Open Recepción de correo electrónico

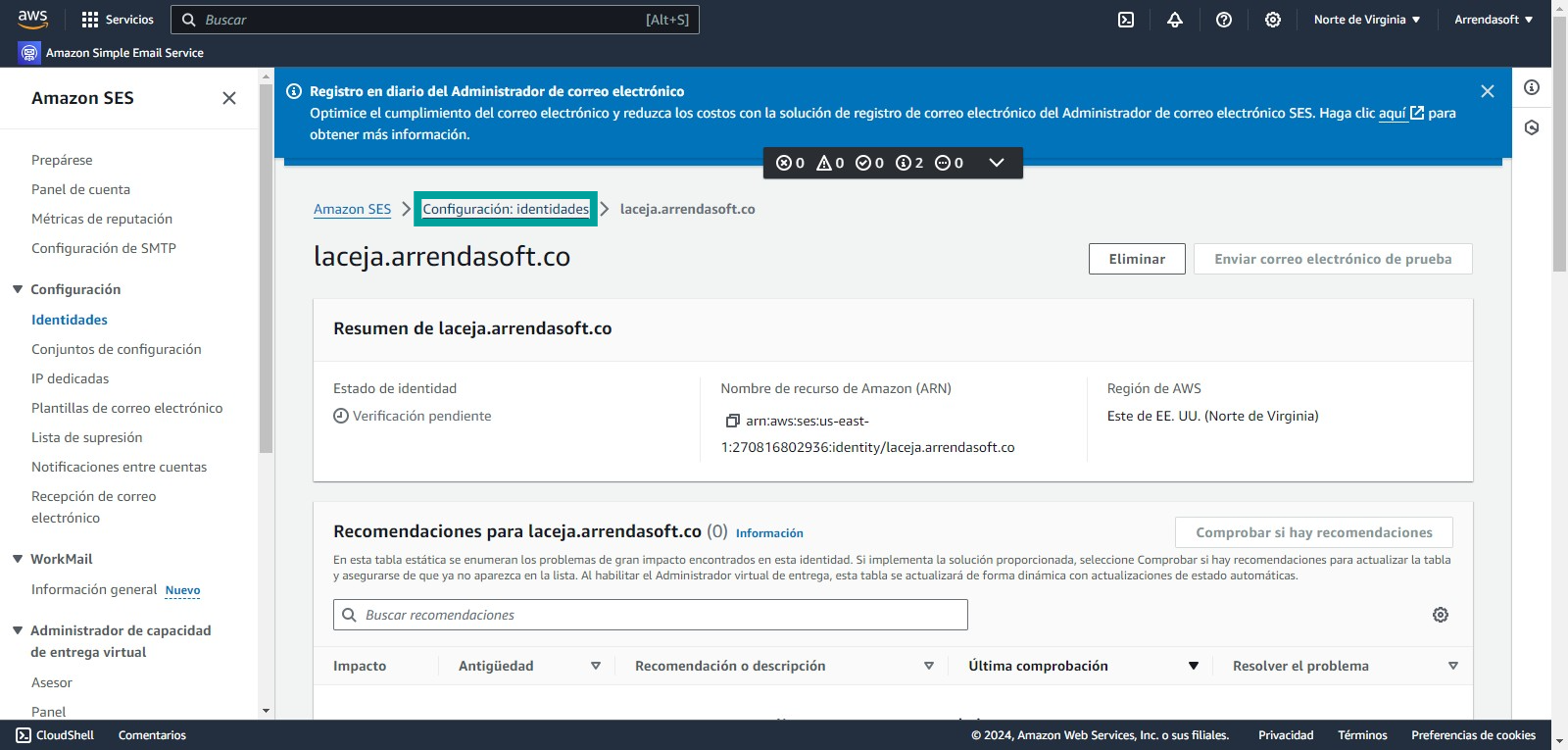(x=94, y=507)
